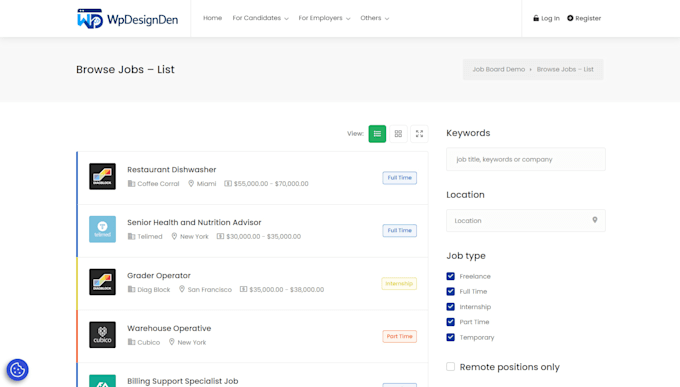This screenshot has height=387, width=680.
Task: Click Telimed company logo thumbnail
Action: (x=102, y=229)
